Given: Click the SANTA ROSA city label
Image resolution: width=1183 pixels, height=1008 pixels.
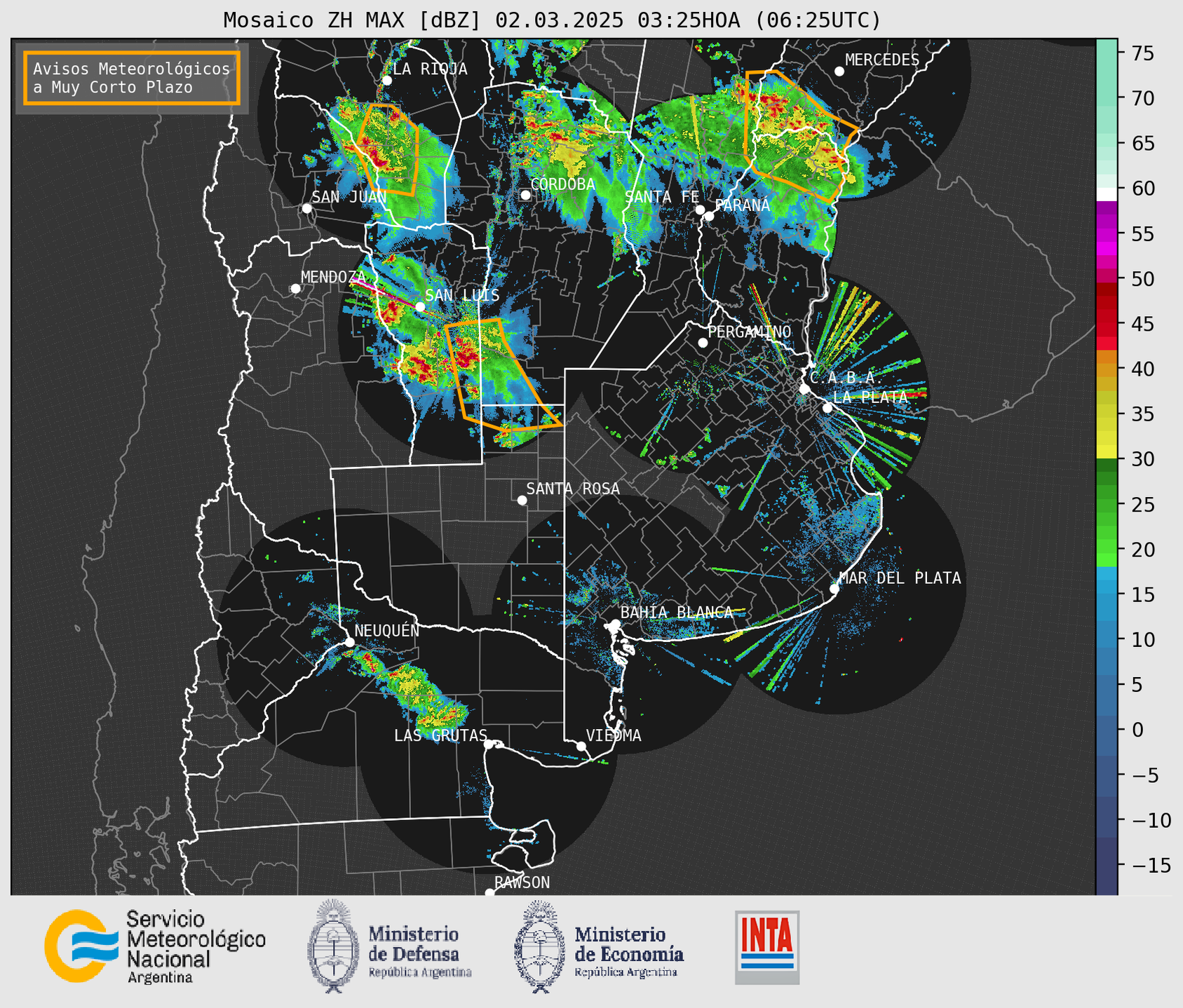Looking at the screenshot, I should click(573, 489).
